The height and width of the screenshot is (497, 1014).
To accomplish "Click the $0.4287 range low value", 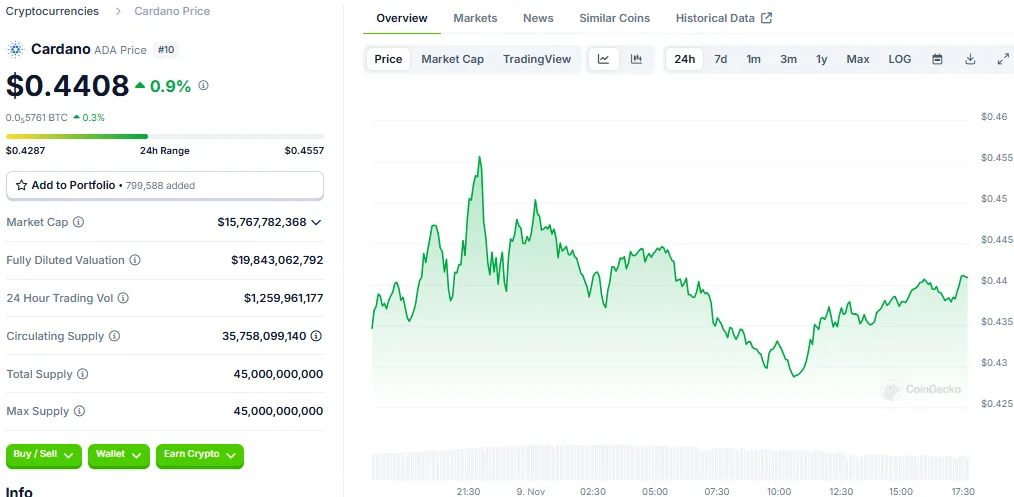I will click(25, 151).
